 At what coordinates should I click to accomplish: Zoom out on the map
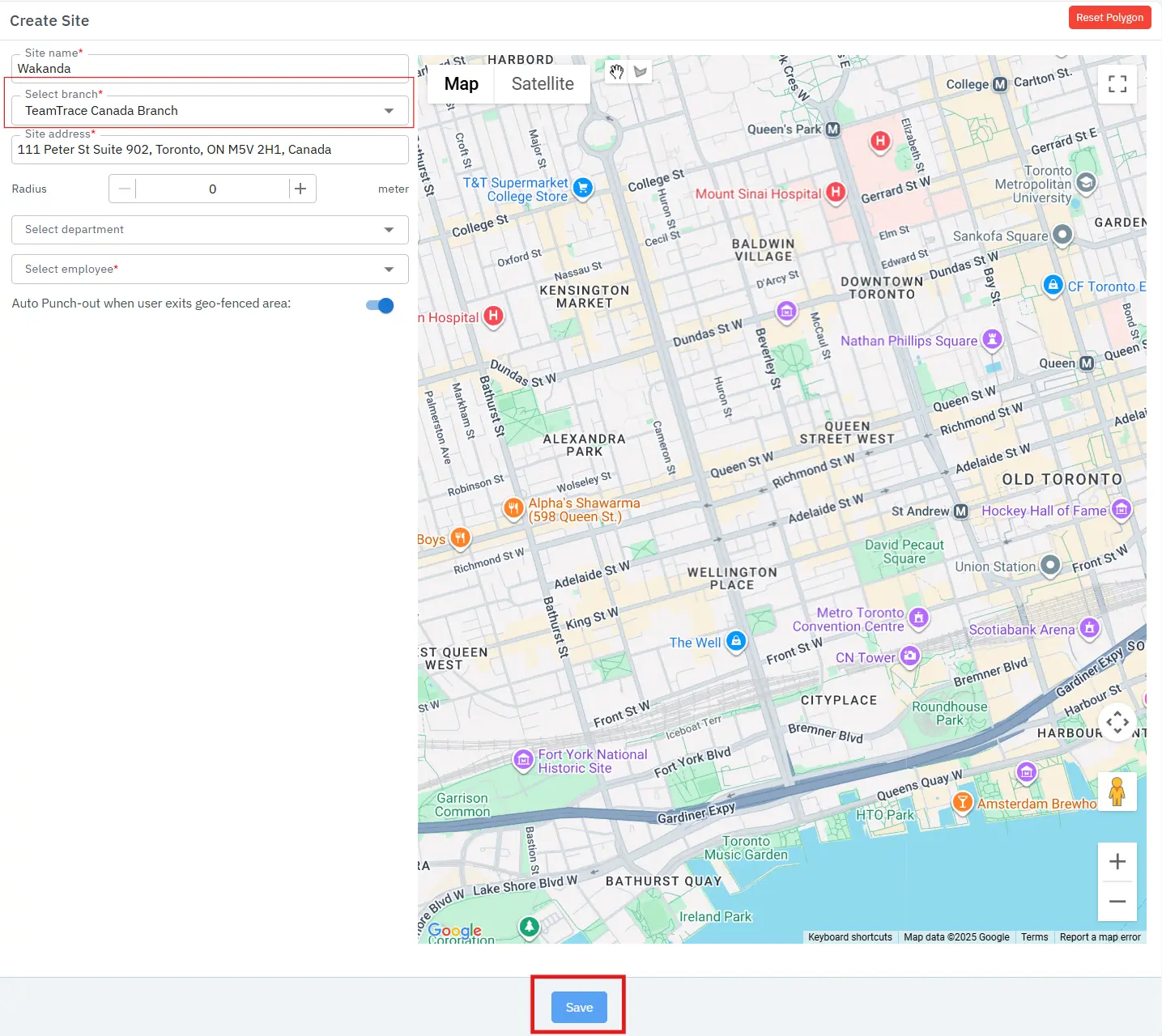1117,902
